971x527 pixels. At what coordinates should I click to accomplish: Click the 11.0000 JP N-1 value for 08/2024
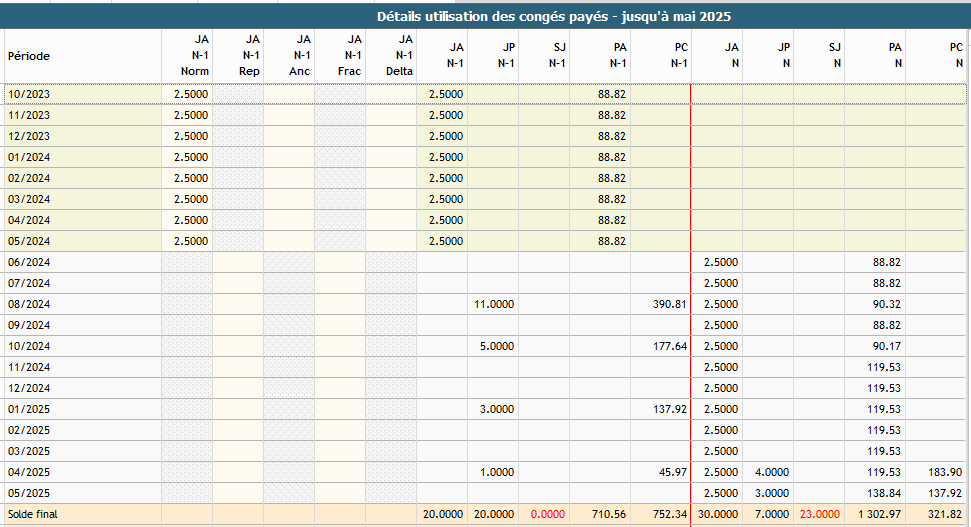click(494, 305)
